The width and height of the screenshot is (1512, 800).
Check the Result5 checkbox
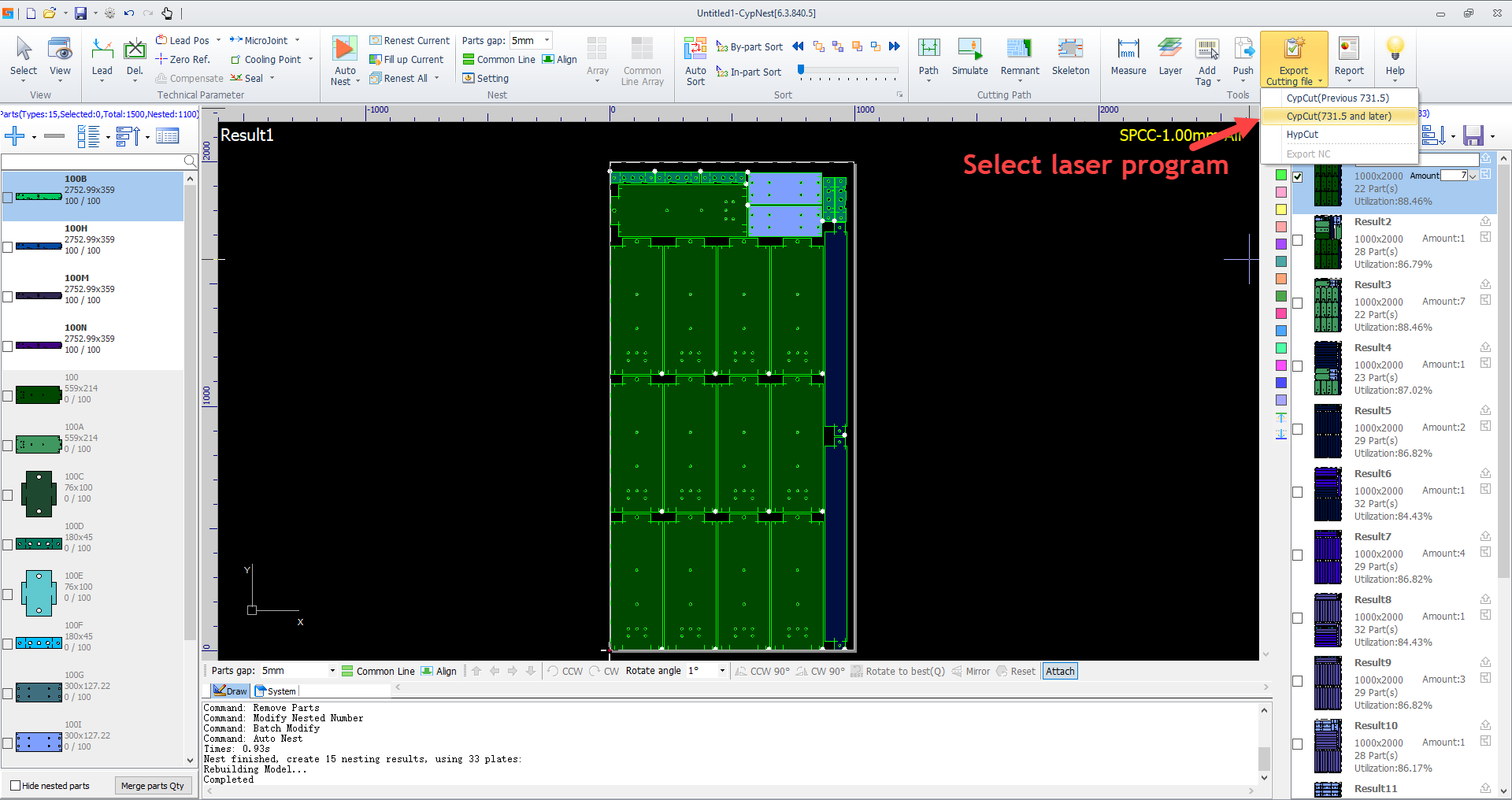click(1298, 429)
